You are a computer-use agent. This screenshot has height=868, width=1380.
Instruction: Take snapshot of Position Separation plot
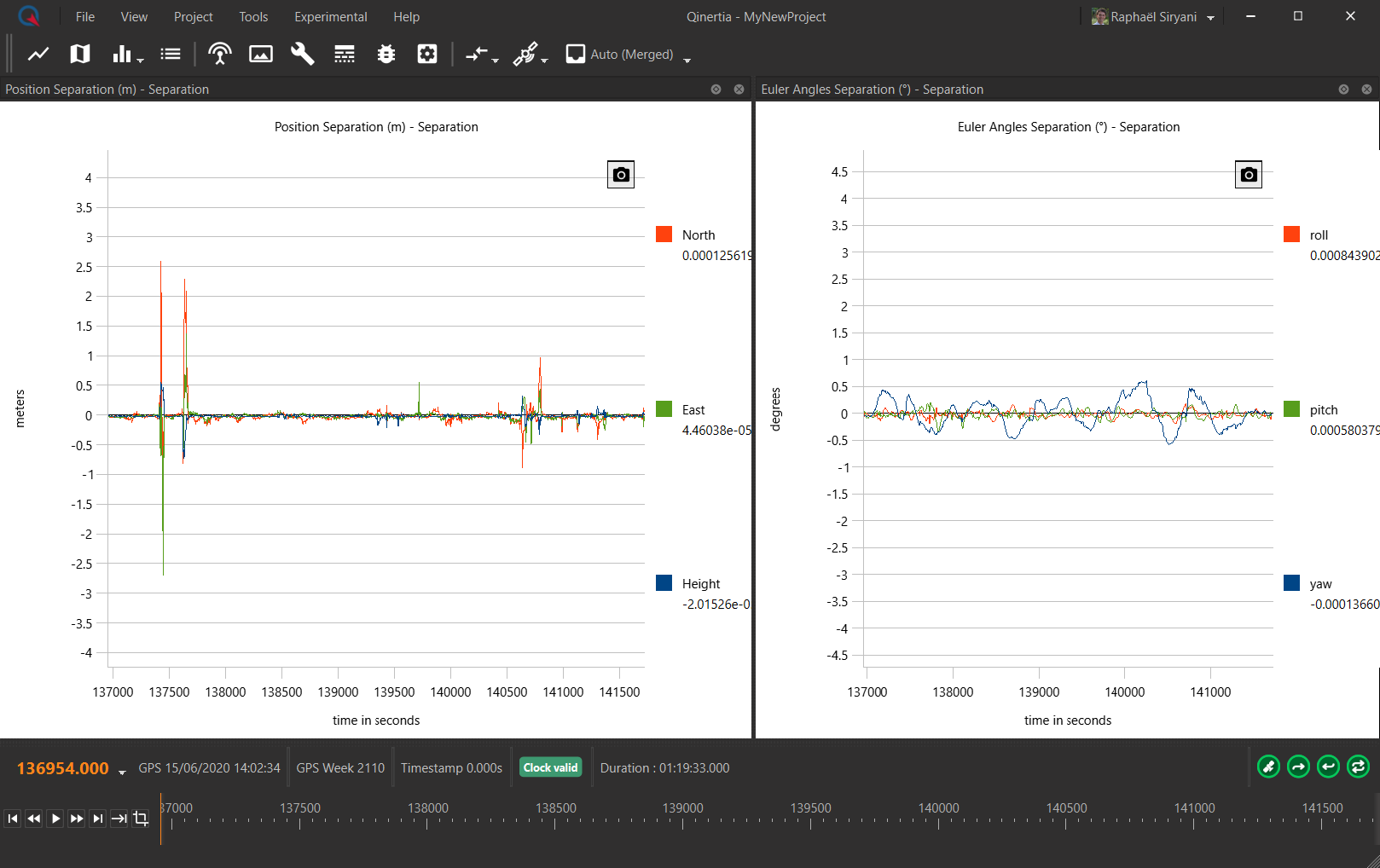click(621, 175)
